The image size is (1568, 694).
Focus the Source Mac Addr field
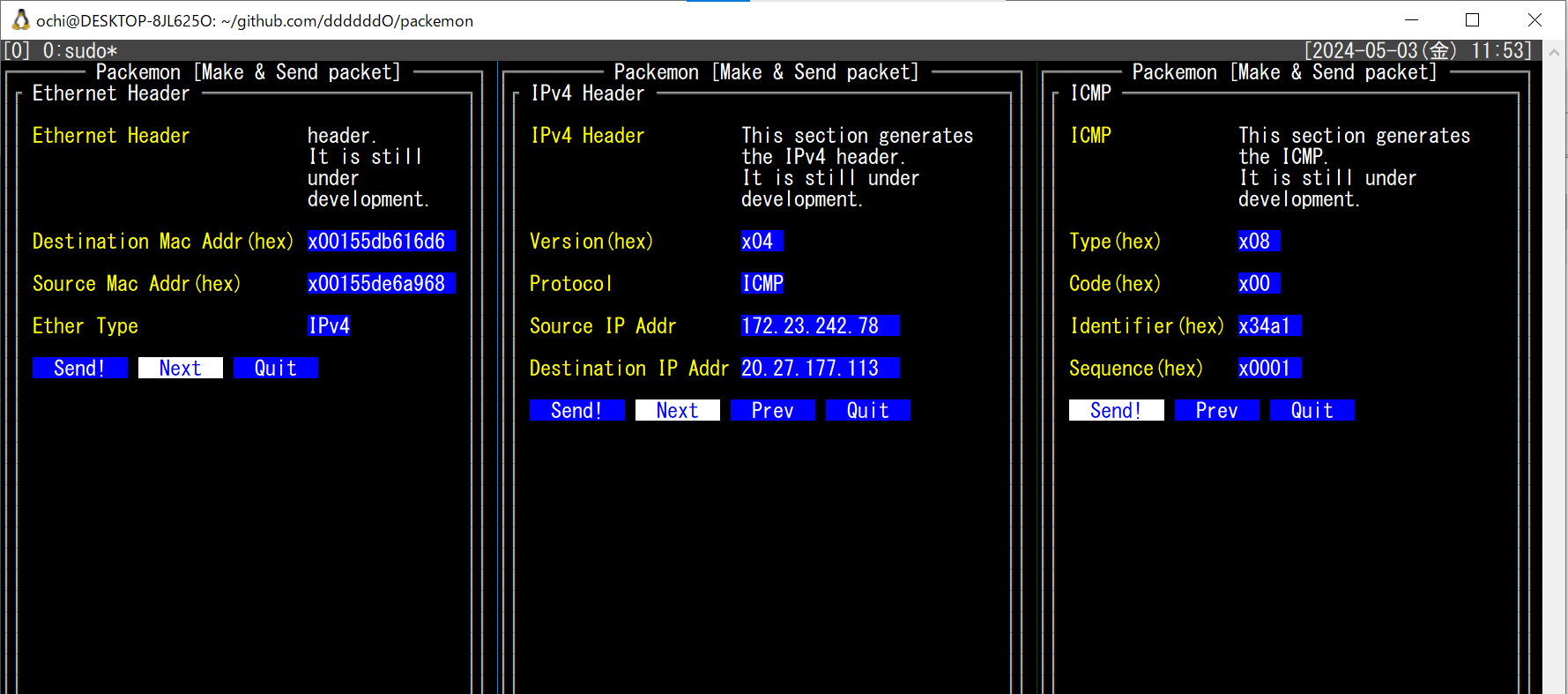tap(381, 283)
